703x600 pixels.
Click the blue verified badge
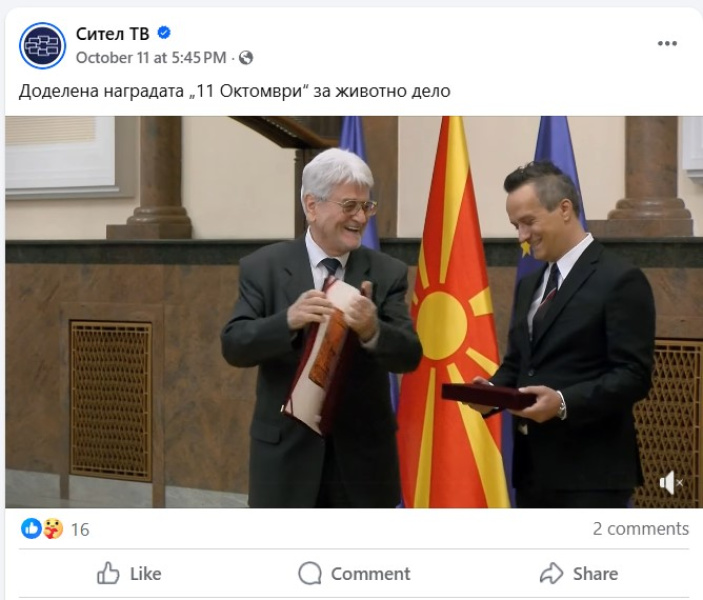pos(164,33)
